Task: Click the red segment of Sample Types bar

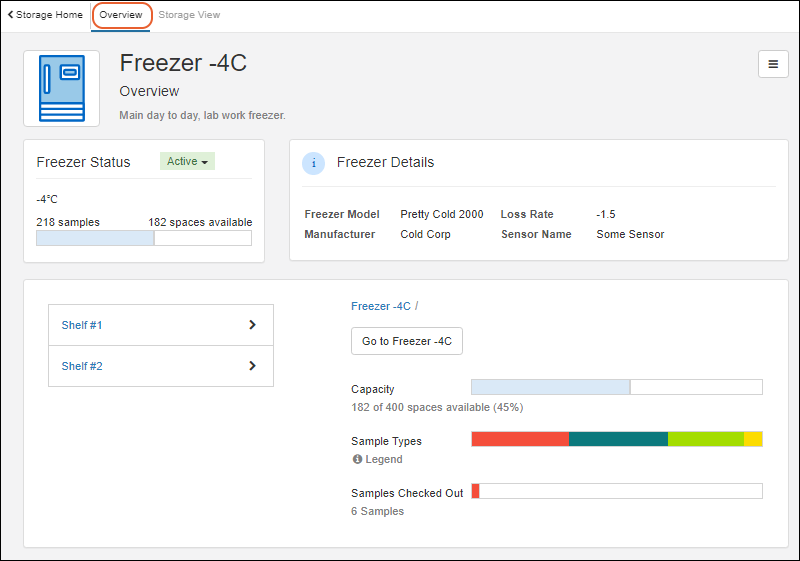Action: point(520,439)
